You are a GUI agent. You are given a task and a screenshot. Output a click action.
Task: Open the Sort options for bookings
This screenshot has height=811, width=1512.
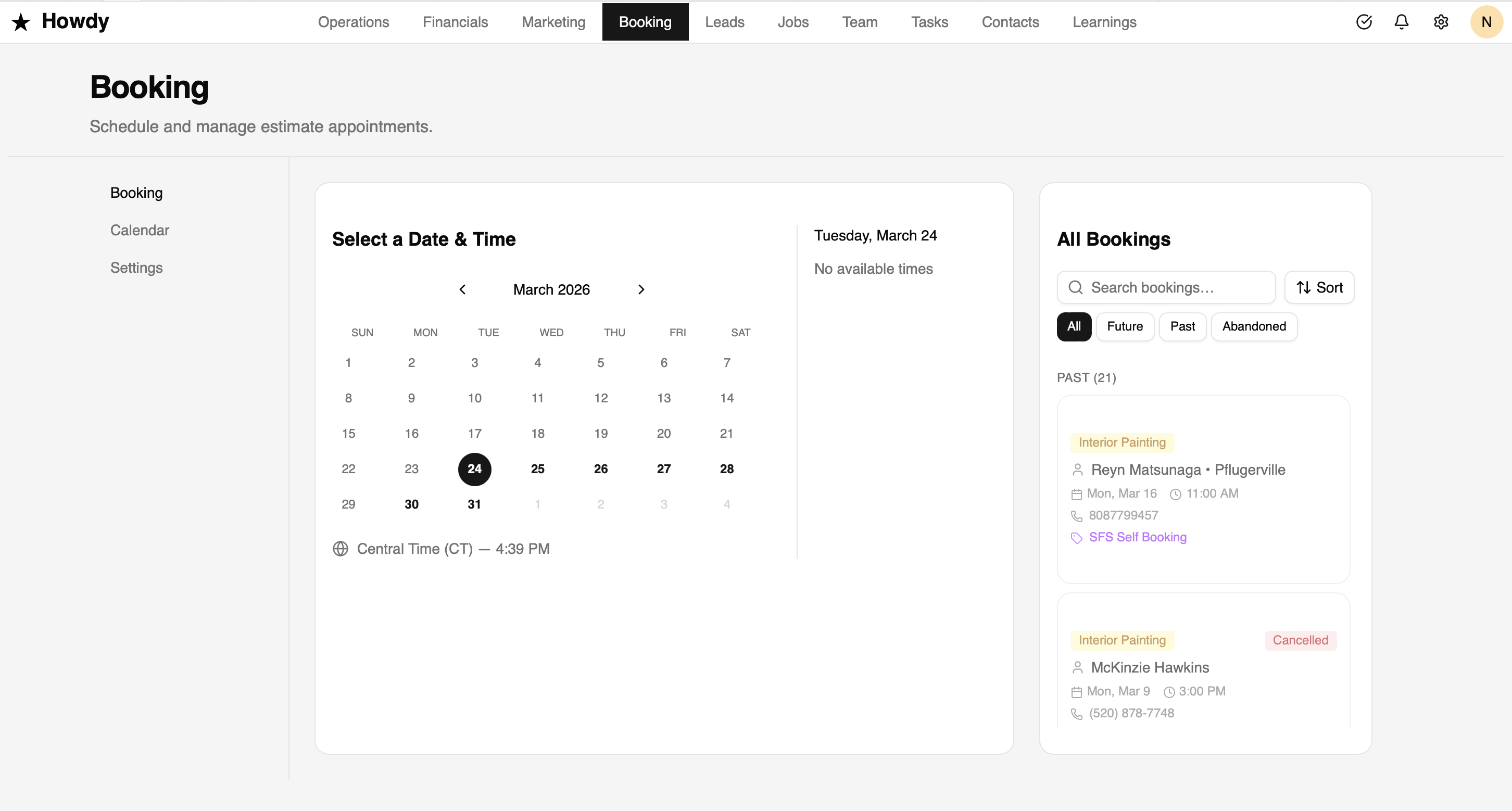(1319, 287)
